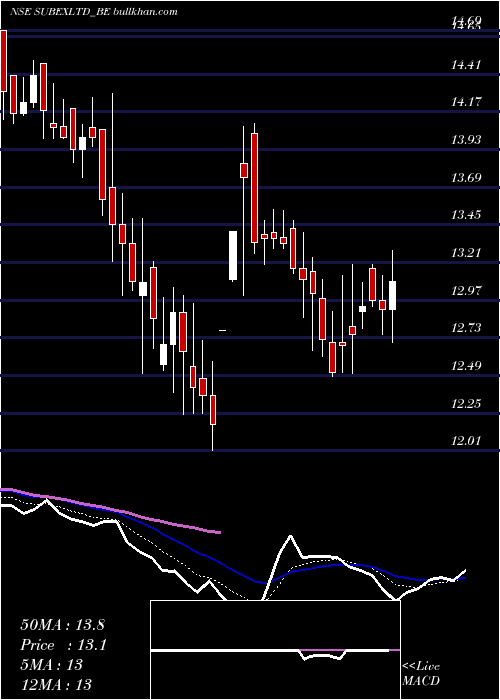The width and height of the screenshot is (500, 700).
Task: Click the 13.45 price axis label
Action: (x=467, y=216)
